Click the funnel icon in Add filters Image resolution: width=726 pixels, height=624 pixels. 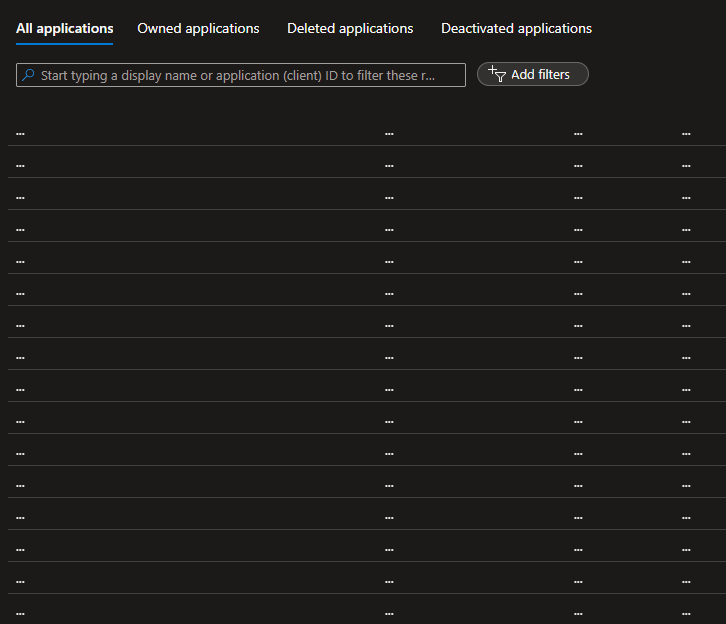pyautogui.click(x=497, y=74)
